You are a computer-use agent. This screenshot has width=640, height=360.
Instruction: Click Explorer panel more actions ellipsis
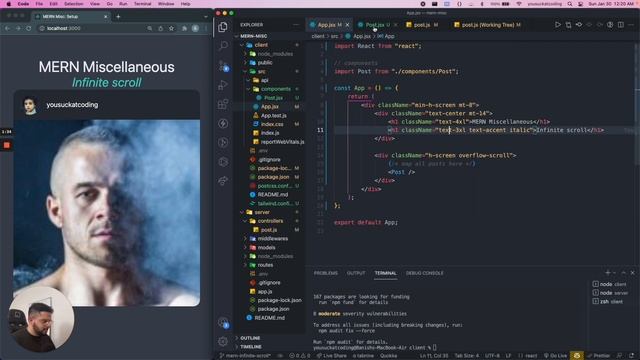point(296,25)
